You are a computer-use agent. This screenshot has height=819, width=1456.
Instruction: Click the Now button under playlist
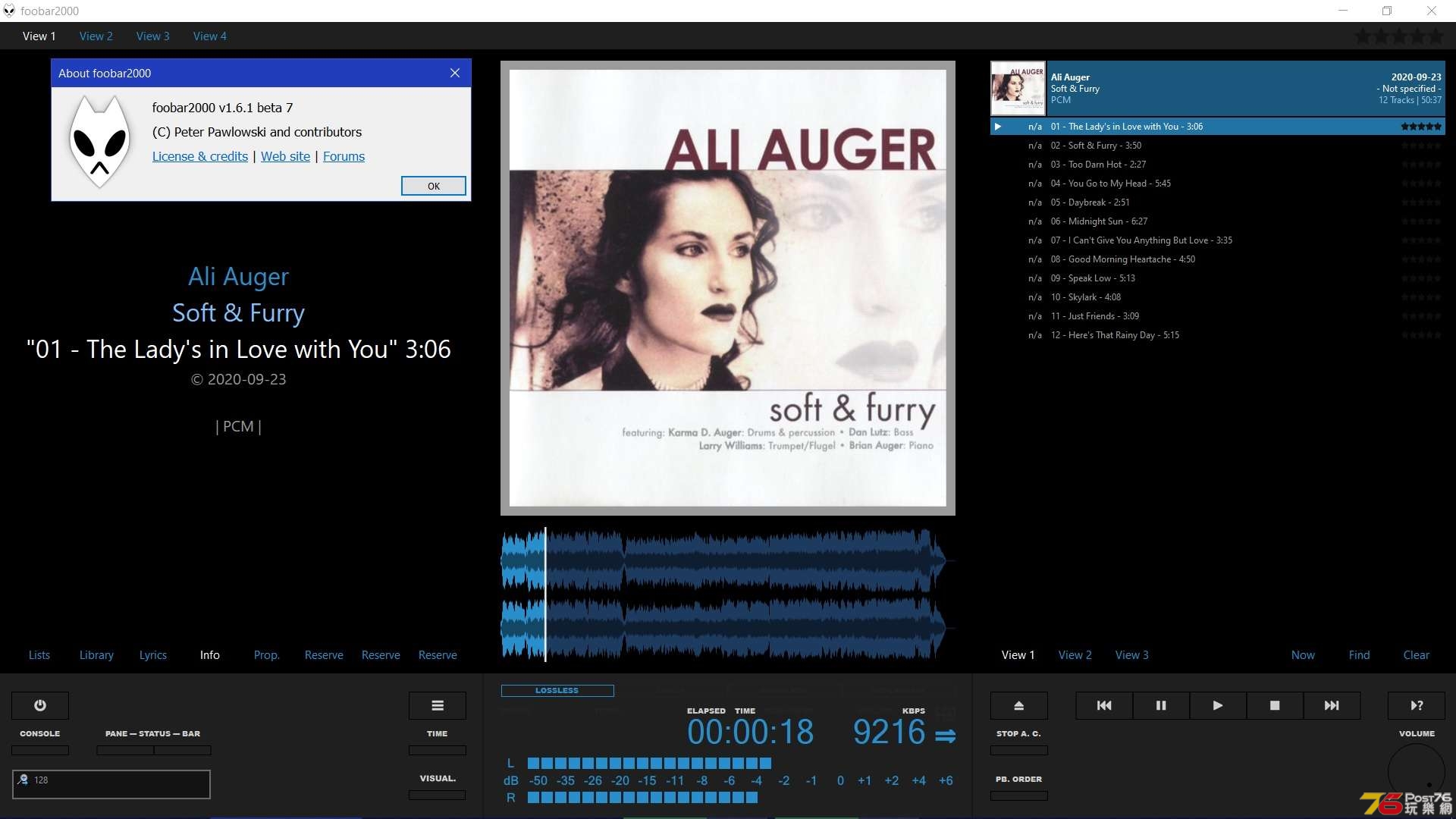point(1304,655)
